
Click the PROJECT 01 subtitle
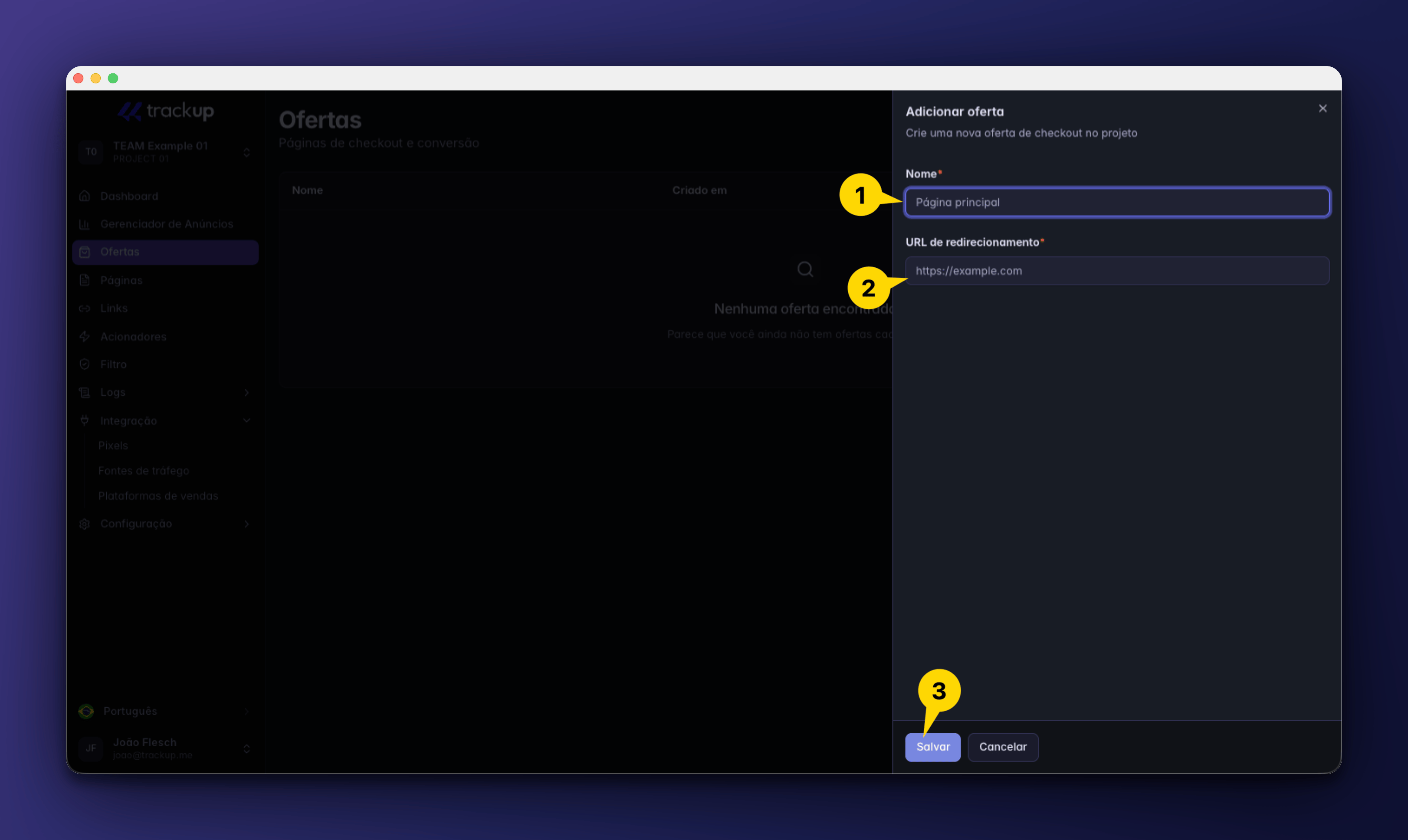point(140,158)
